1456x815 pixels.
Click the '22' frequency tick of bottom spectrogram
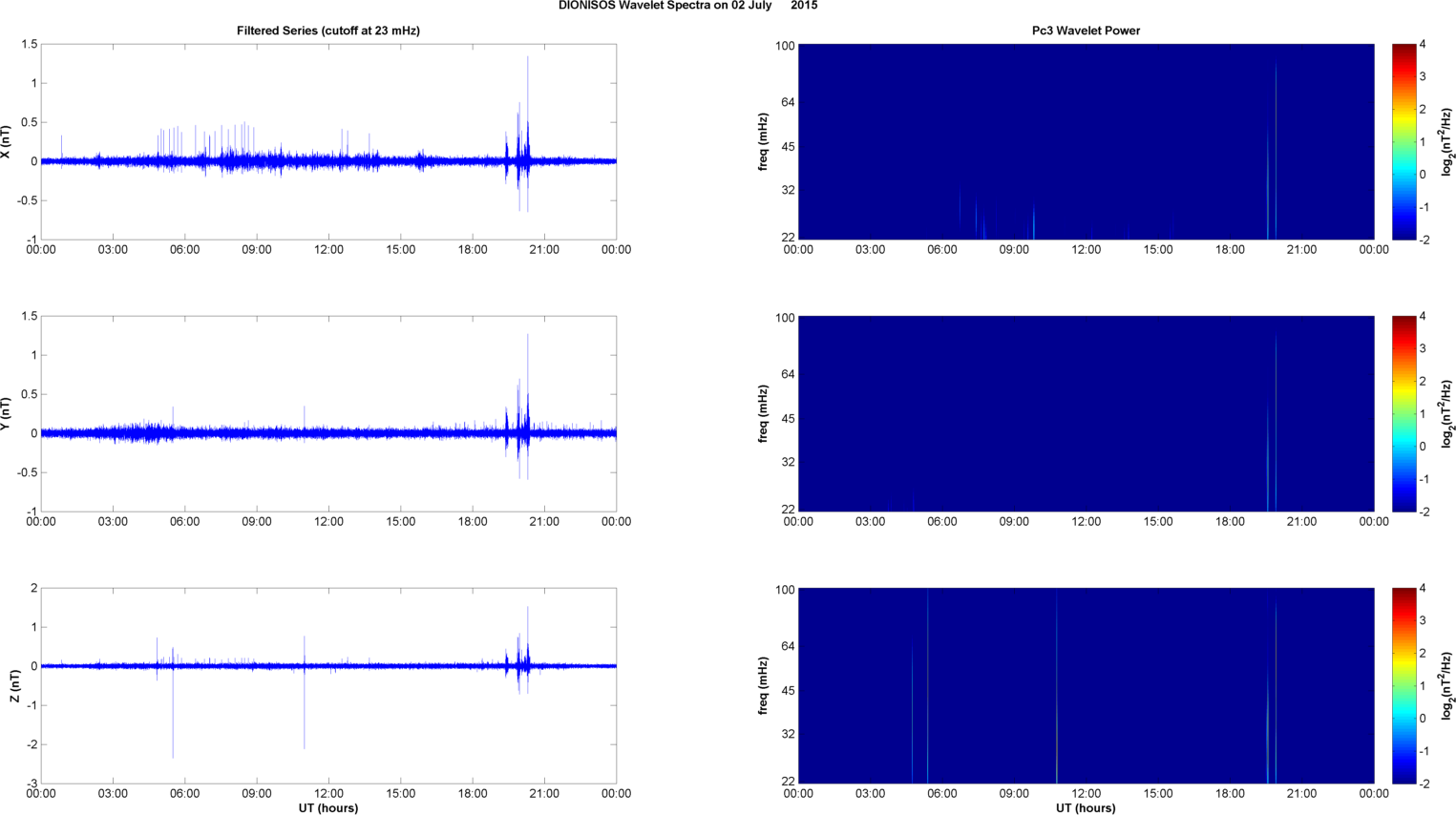pos(788,782)
